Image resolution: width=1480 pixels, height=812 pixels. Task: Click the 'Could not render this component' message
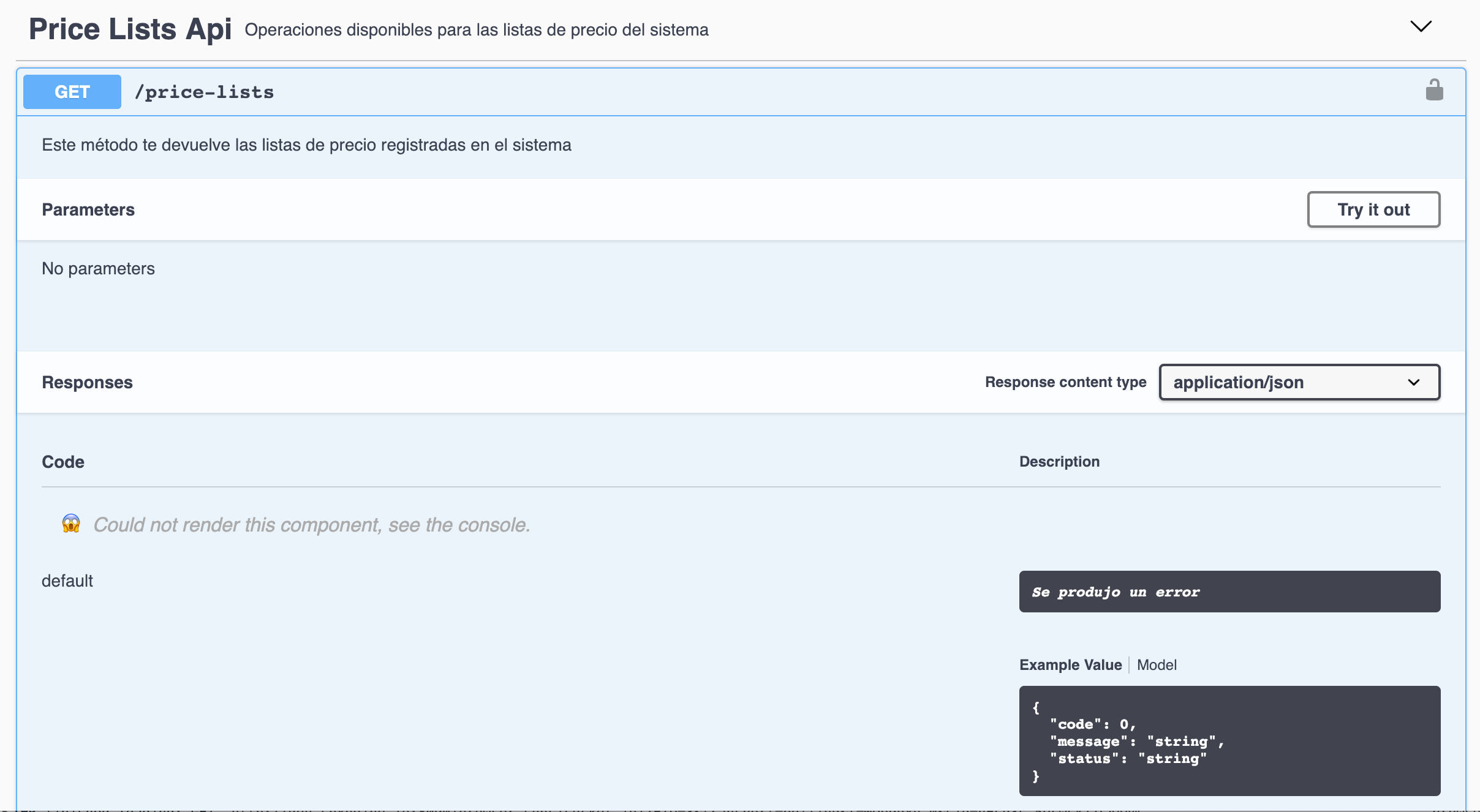tap(311, 525)
